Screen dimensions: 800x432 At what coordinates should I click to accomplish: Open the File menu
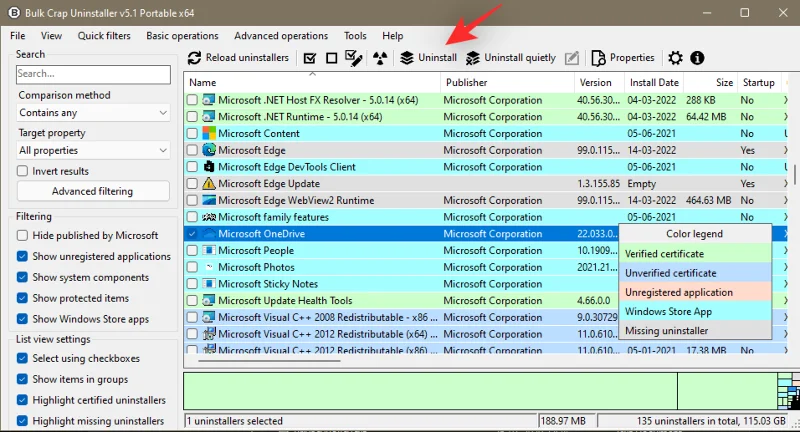(x=17, y=36)
